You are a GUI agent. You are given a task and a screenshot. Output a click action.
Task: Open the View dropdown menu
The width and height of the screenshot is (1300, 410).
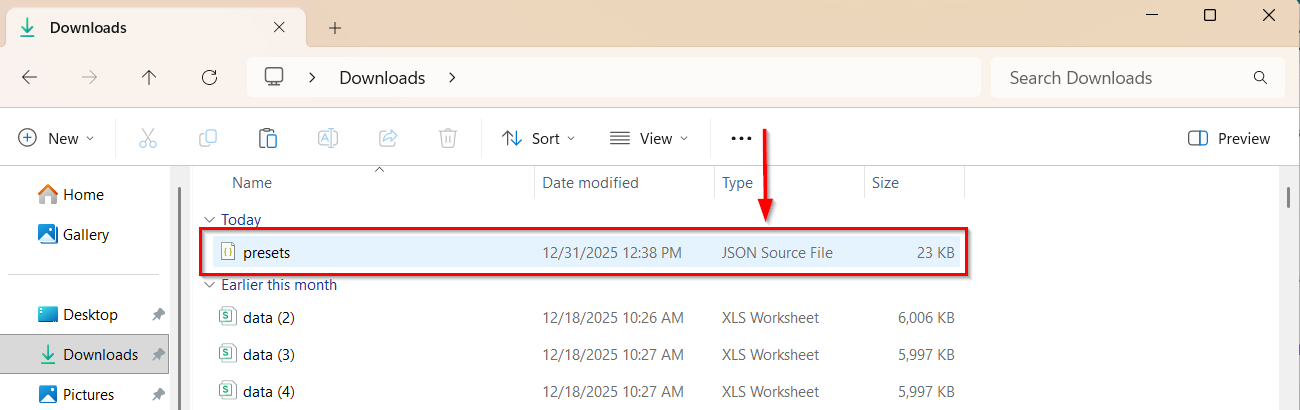click(x=649, y=138)
